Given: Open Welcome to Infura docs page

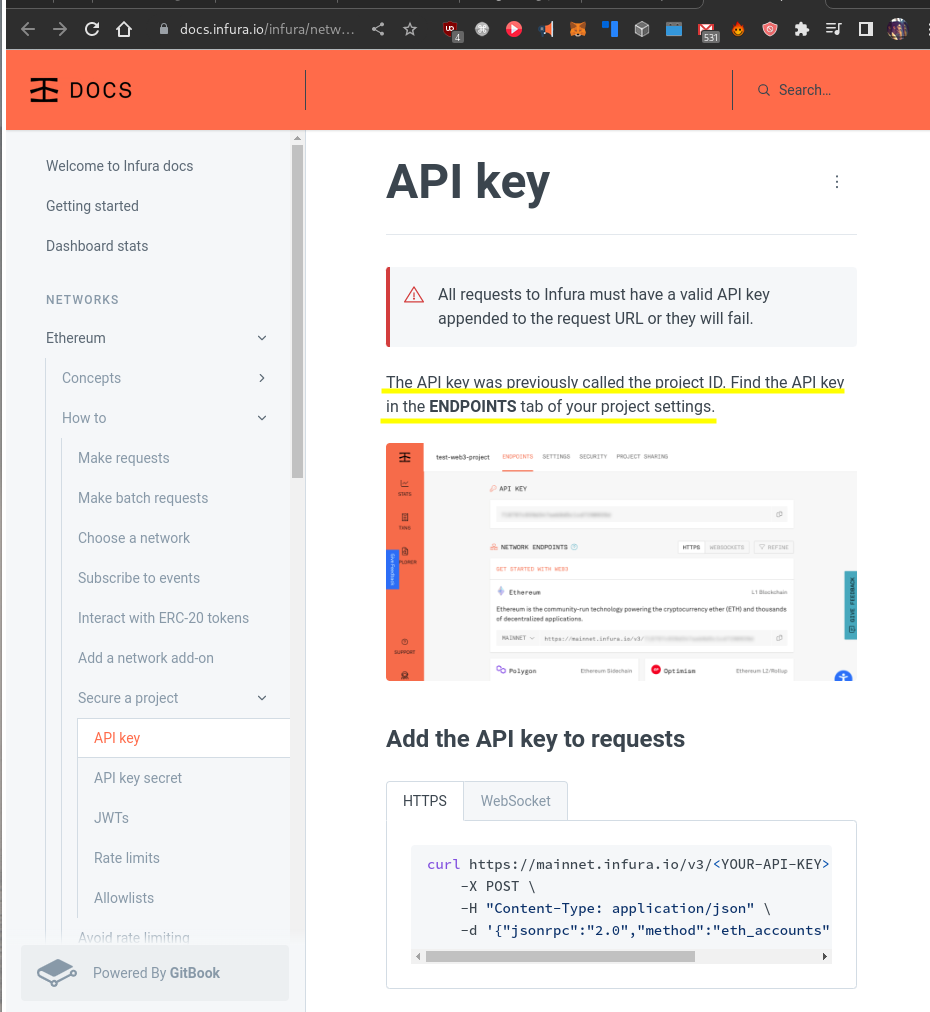Looking at the screenshot, I should point(119,166).
